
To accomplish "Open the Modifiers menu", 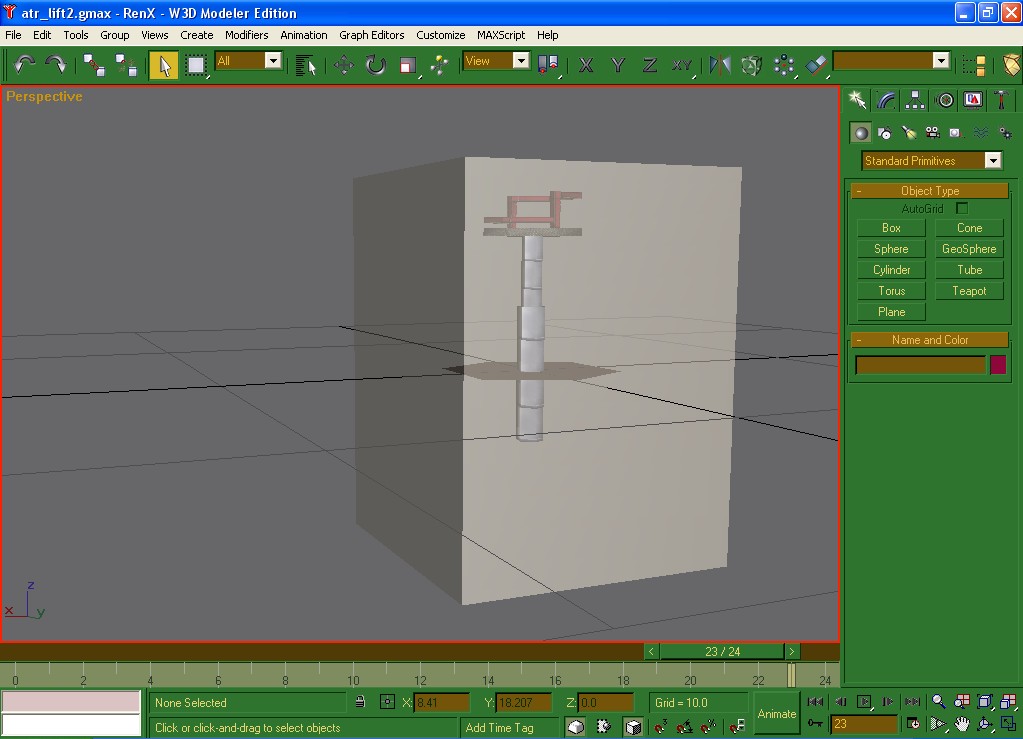I will [246, 35].
